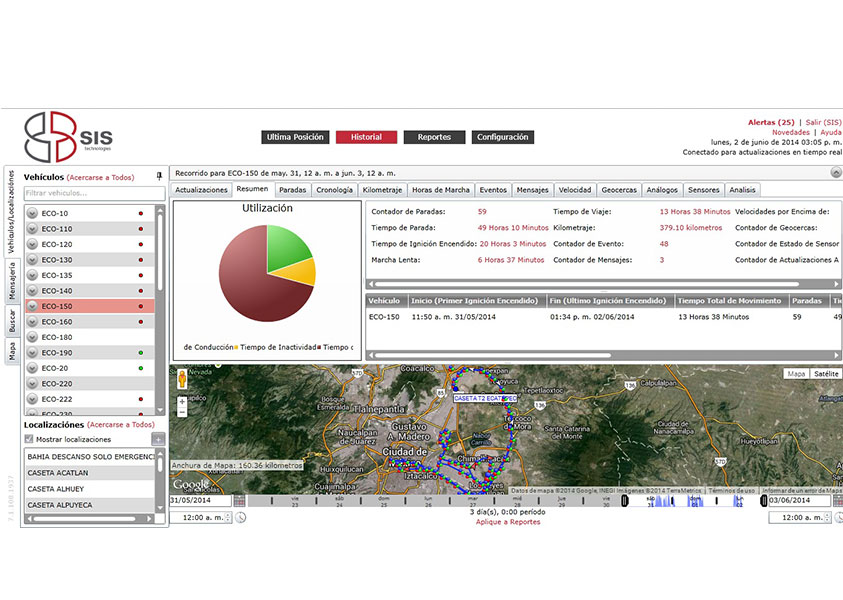Image resolution: width=843 pixels, height=600 pixels.
Task: Click the pin icon in Vehículos panel
Action: pos(159,176)
